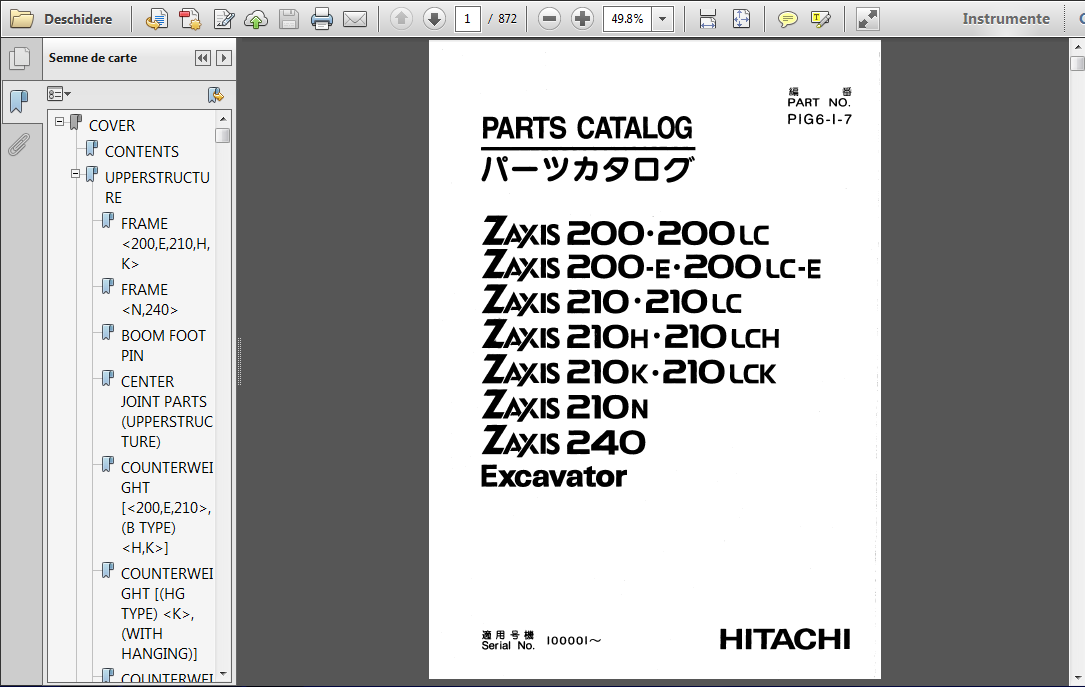The image size is (1085, 687).
Task: Open the BOOM FOOT PIN bookmark
Action: [x=163, y=345]
